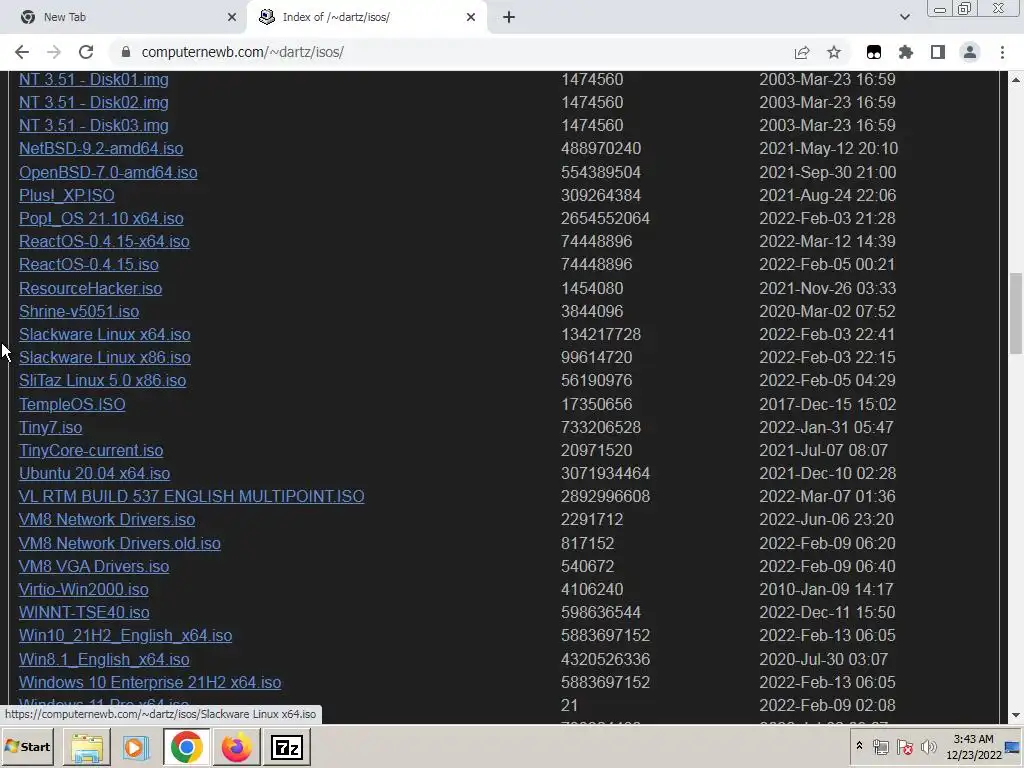Open File Explorer from the taskbar
The height and width of the screenshot is (768, 1024).
87,747
